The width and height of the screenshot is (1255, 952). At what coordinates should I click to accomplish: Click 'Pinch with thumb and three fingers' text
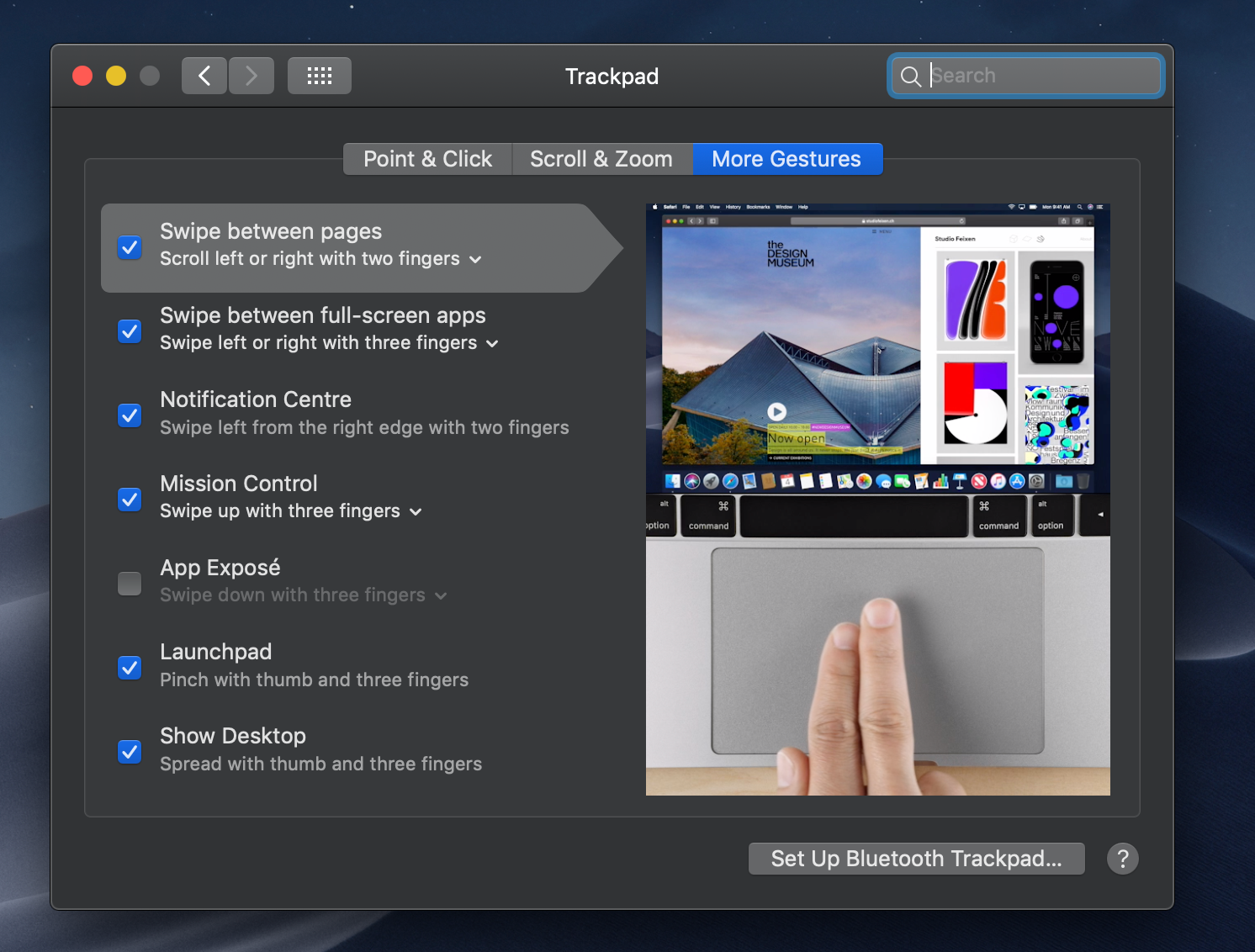pos(314,680)
